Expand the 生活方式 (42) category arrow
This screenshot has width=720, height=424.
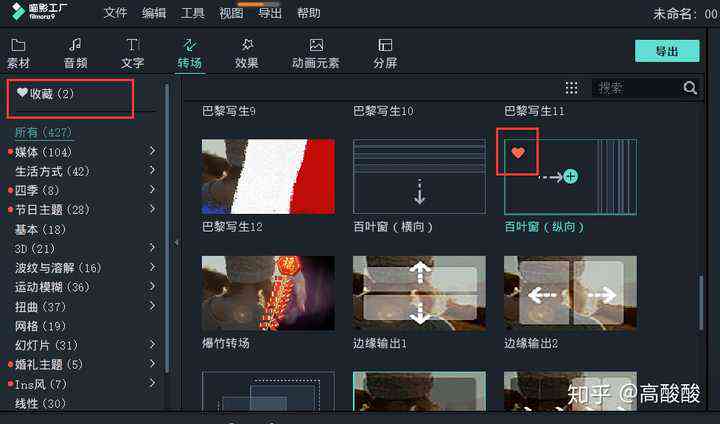152,170
